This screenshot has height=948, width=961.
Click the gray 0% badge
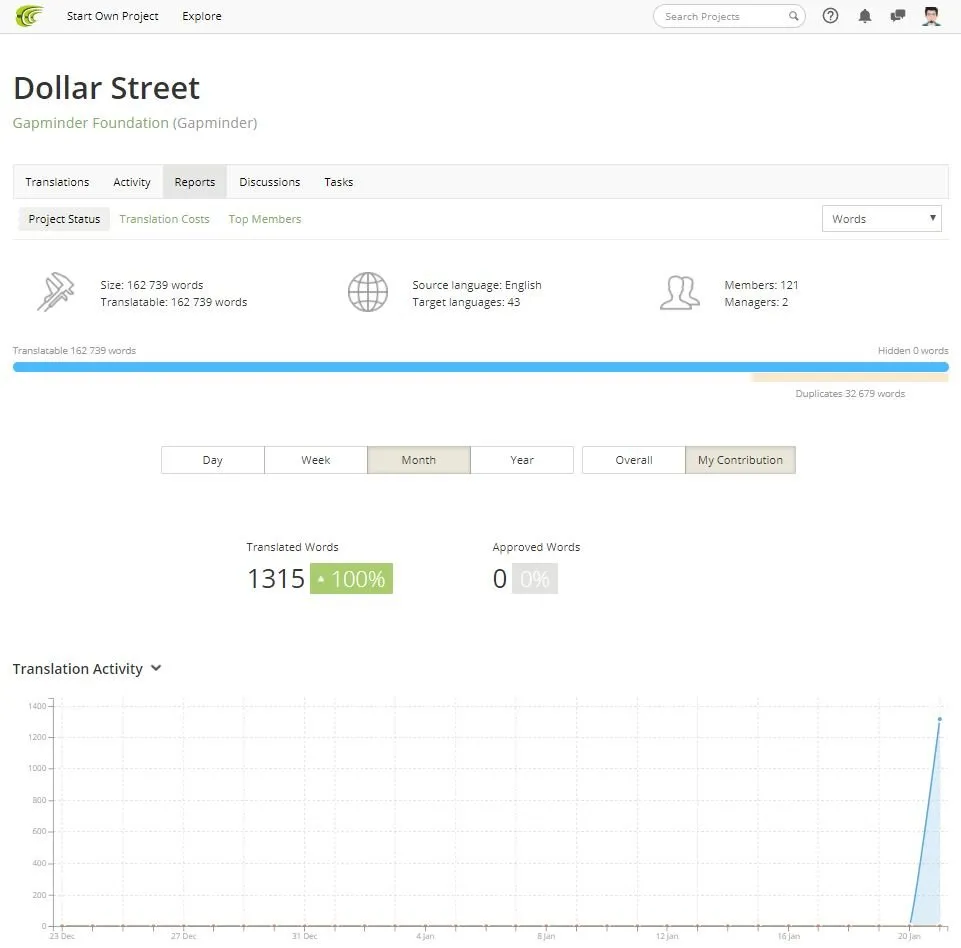(534, 578)
